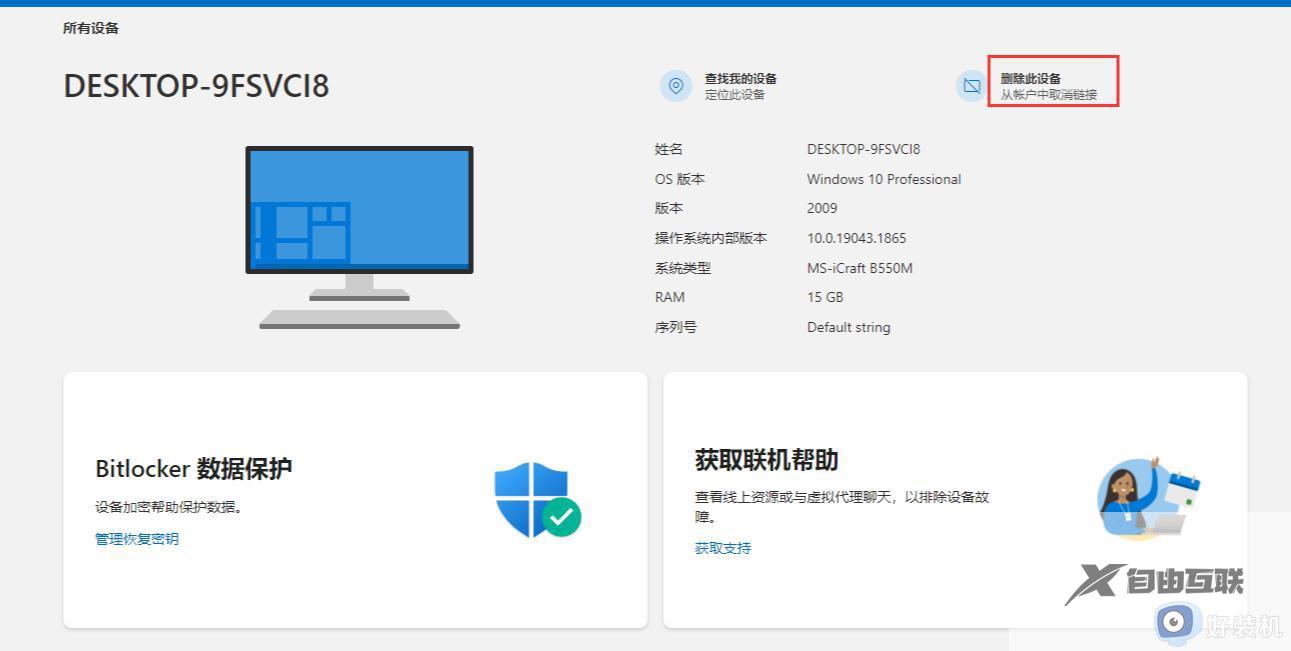Screen dimensions: 1291x651
Task: Click the blue circle around the locate icon
Action: tap(676, 86)
